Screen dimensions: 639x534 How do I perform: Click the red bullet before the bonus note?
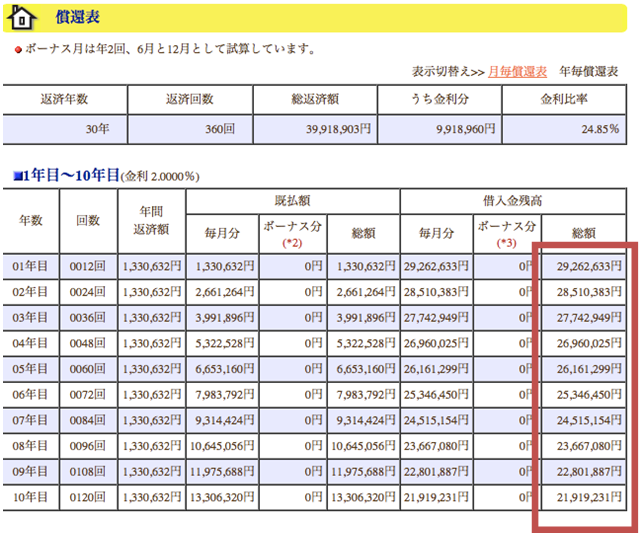click(19, 48)
